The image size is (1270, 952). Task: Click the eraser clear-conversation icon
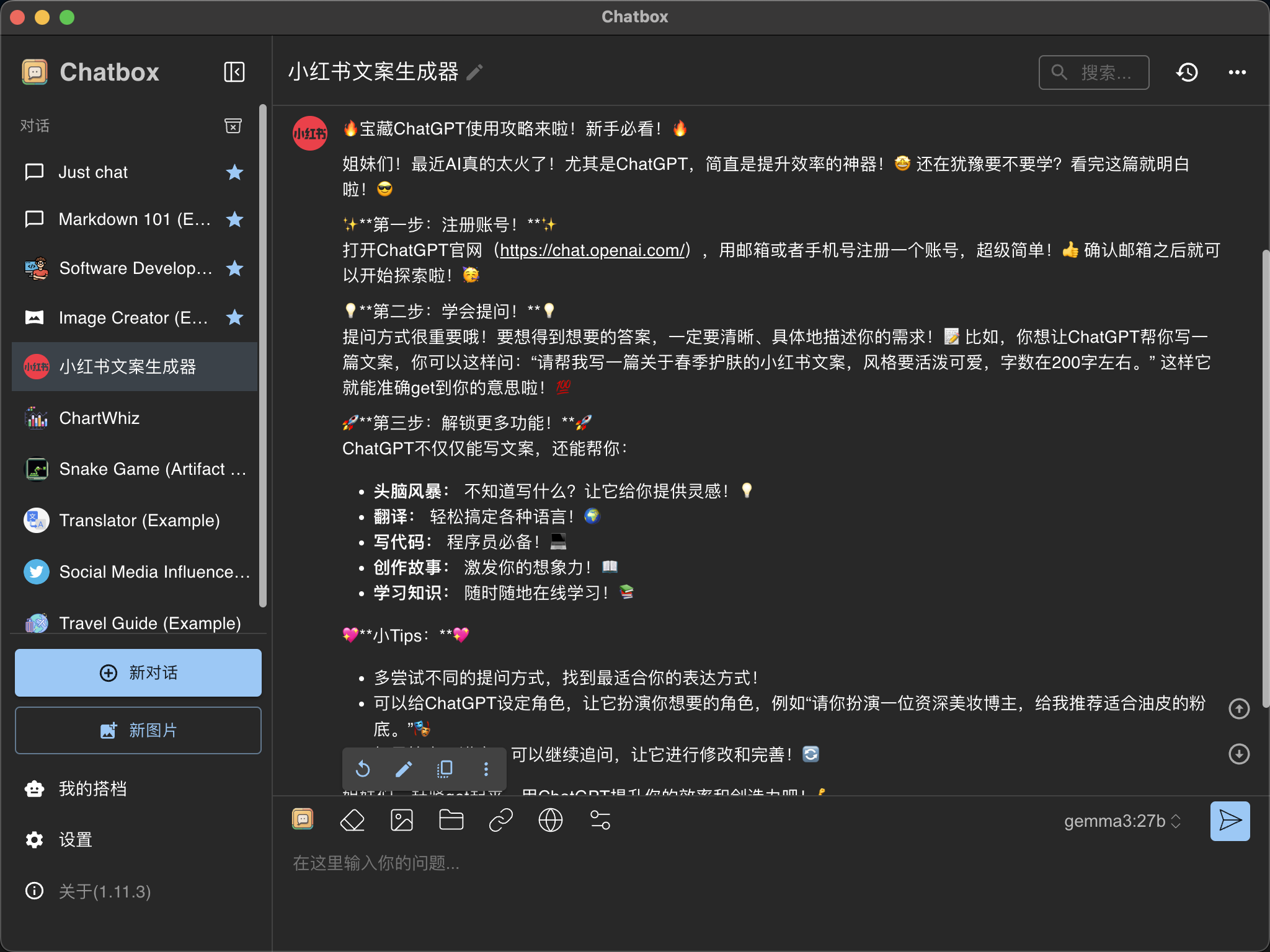pyautogui.click(x=352, y=821)
